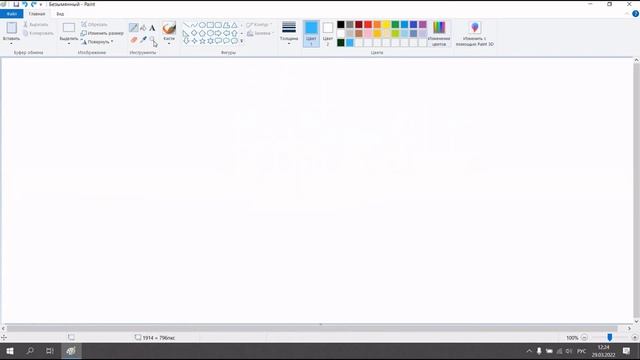This screenshot has width=640, height=360.
Task: Expand the shapes gallery more arrow
Action: [242, 41]
